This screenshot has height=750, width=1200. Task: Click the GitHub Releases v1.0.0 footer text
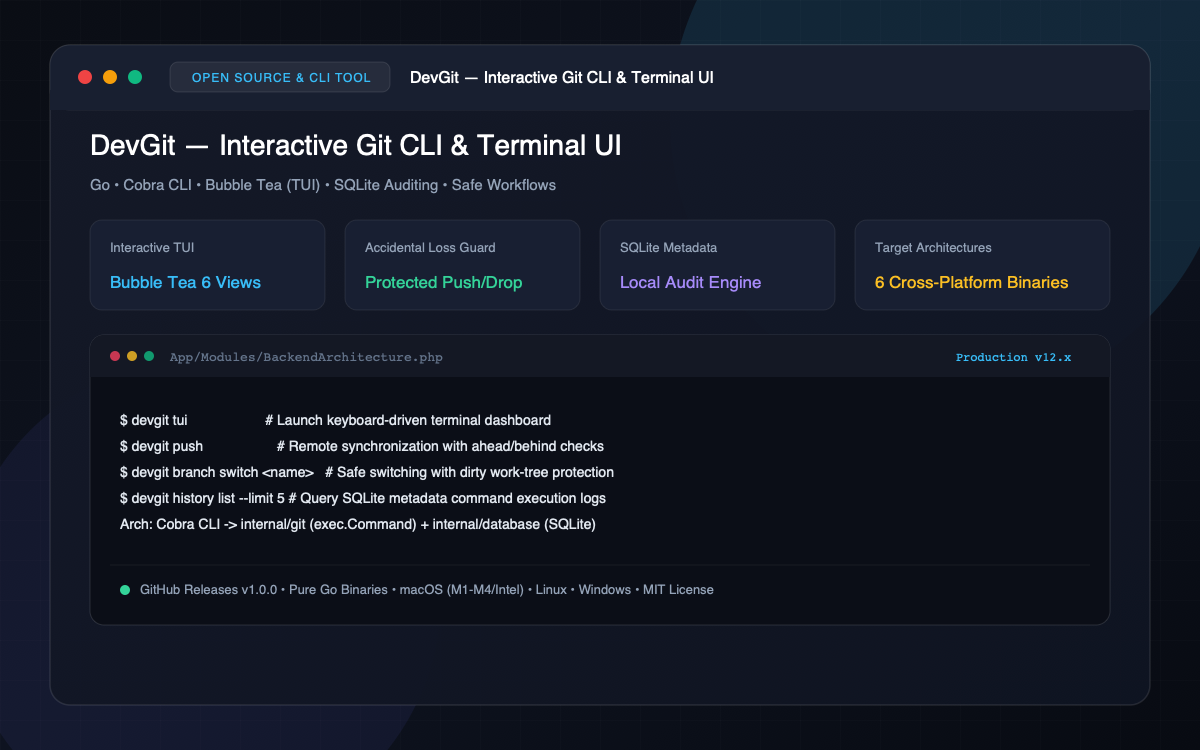[x=427, y=590]
